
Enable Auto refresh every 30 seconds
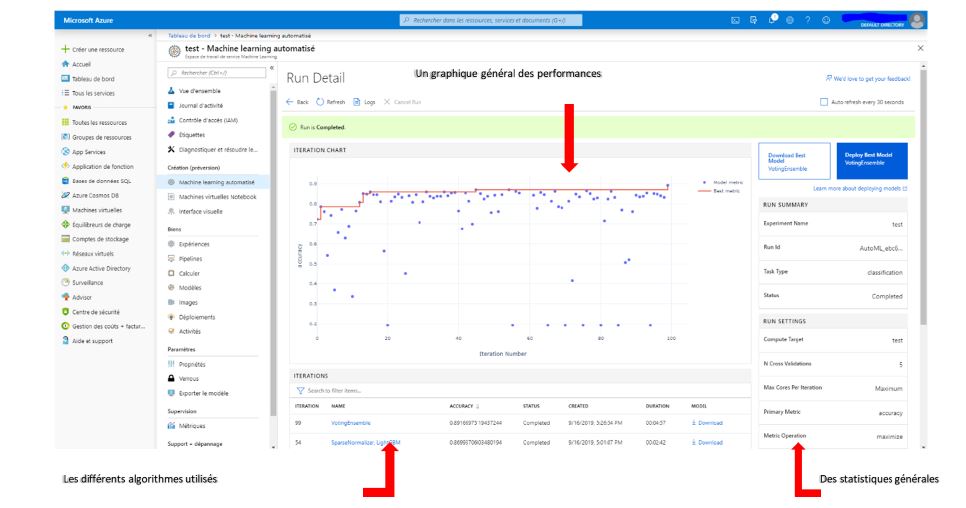point(824,102)
